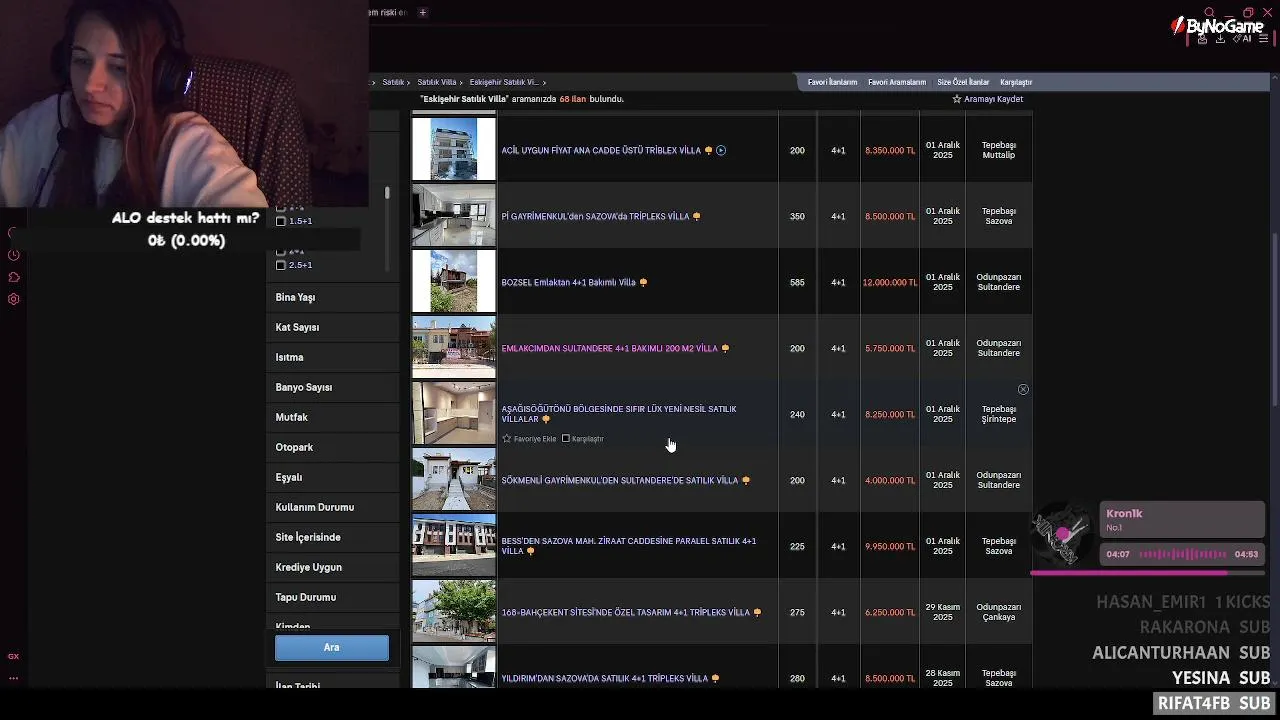Expand the Banyo Sayısı filter
The image size is (1280, 720).
[x=333, y=387]
